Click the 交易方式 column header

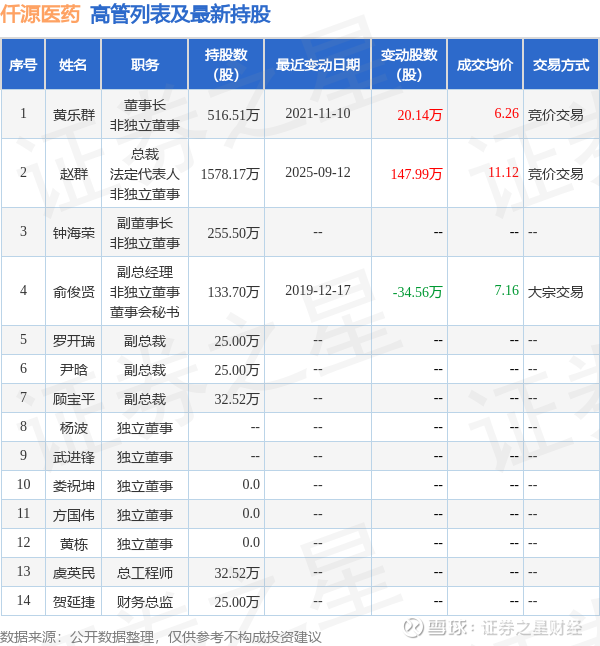561,65
